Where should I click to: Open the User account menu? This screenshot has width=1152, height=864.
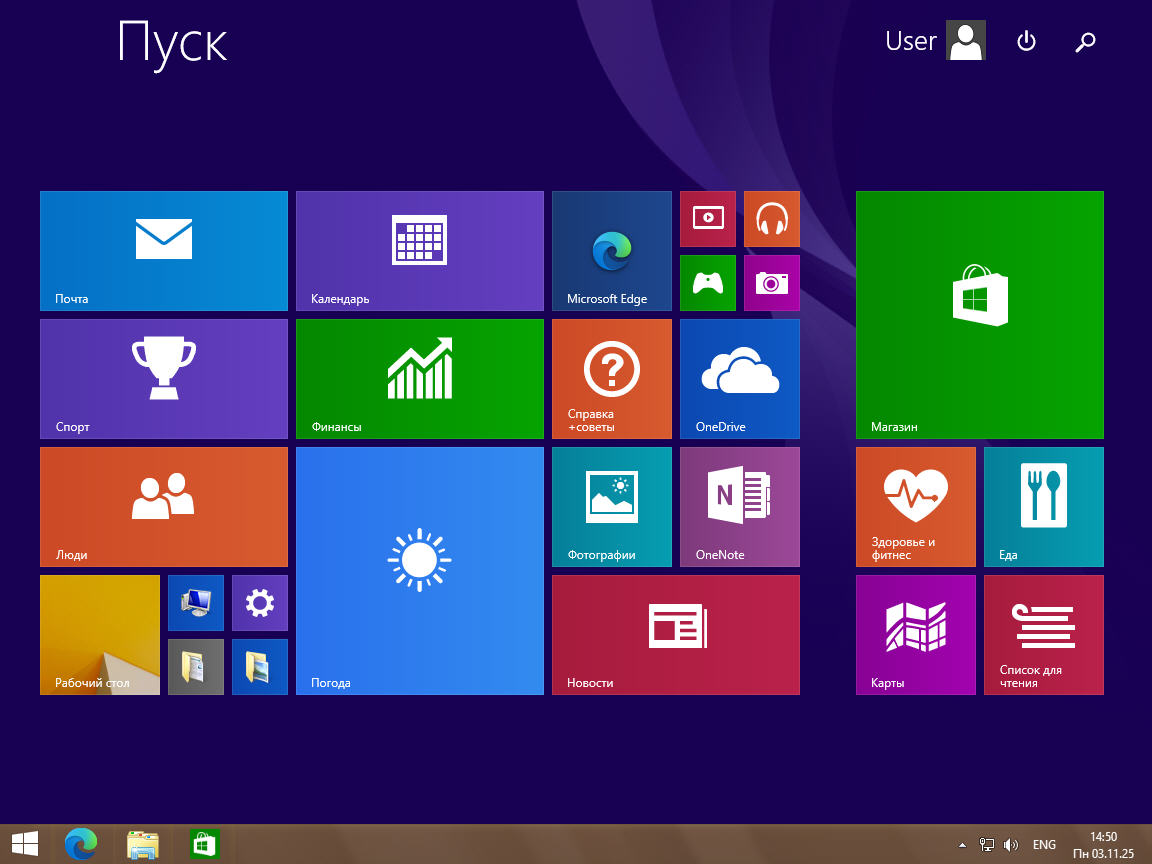[x=935, y=41]
